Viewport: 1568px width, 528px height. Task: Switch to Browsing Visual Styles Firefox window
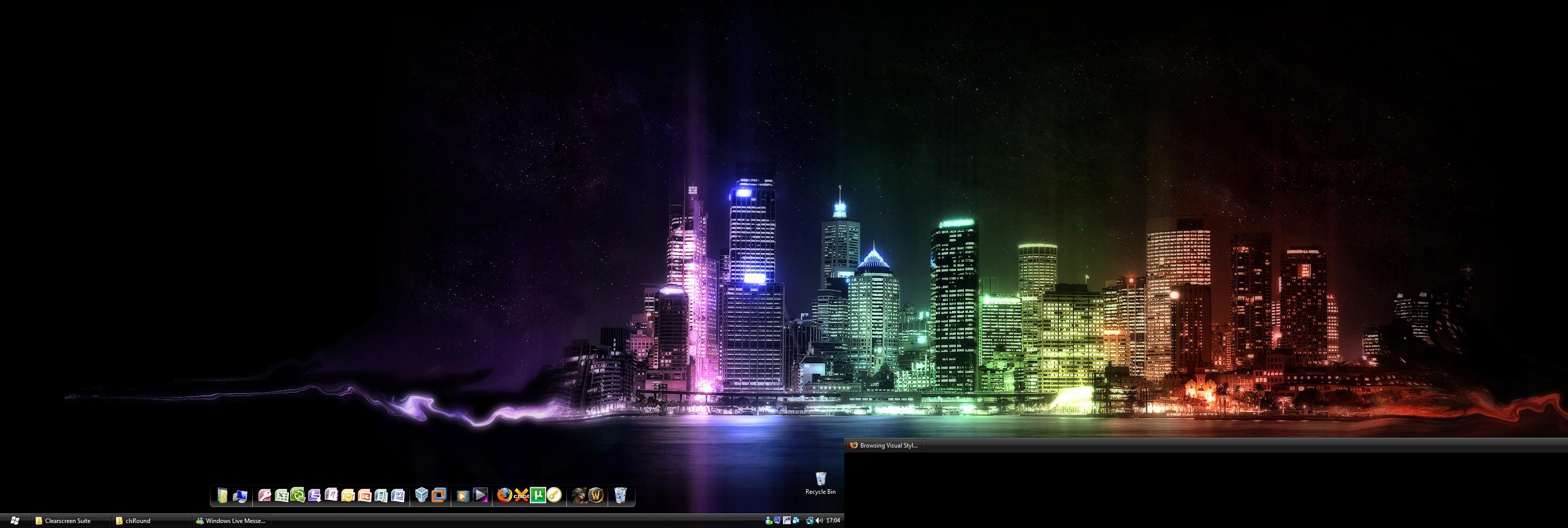pos(886,445)
